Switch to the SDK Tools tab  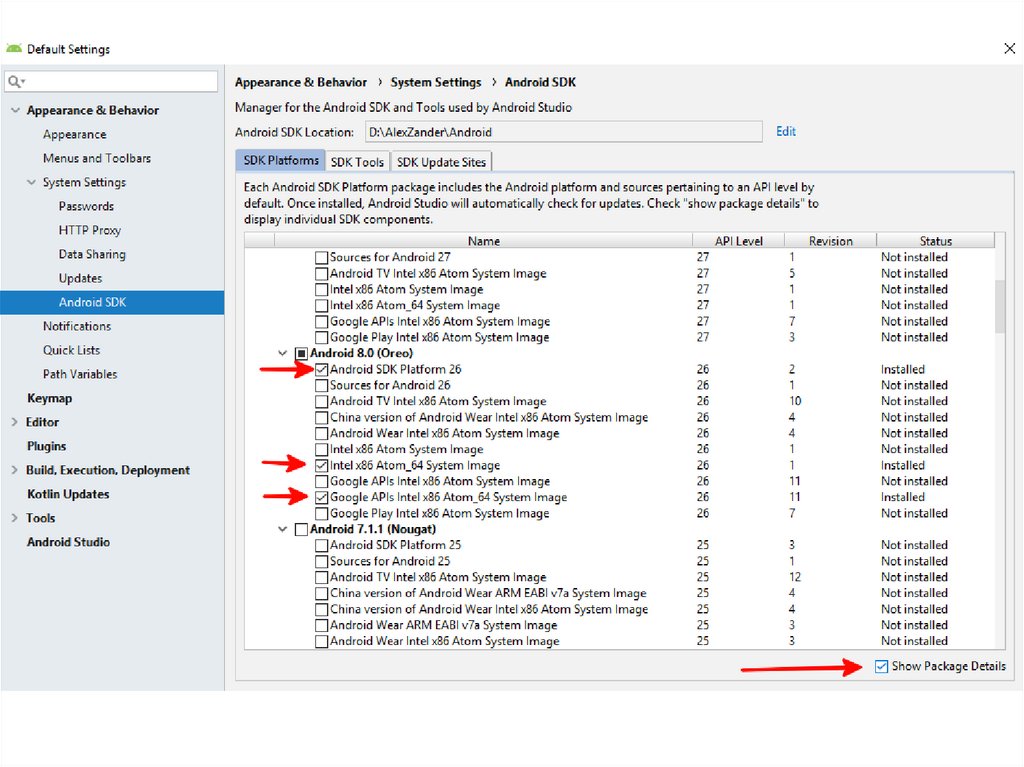click(357, 162)
